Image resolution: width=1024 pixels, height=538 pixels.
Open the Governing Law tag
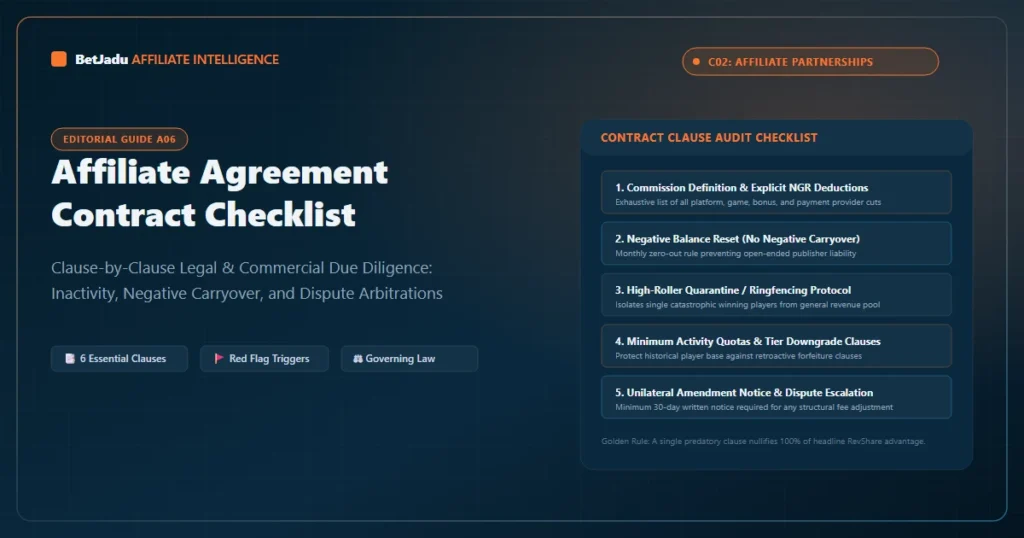click(x=409, y=358)
